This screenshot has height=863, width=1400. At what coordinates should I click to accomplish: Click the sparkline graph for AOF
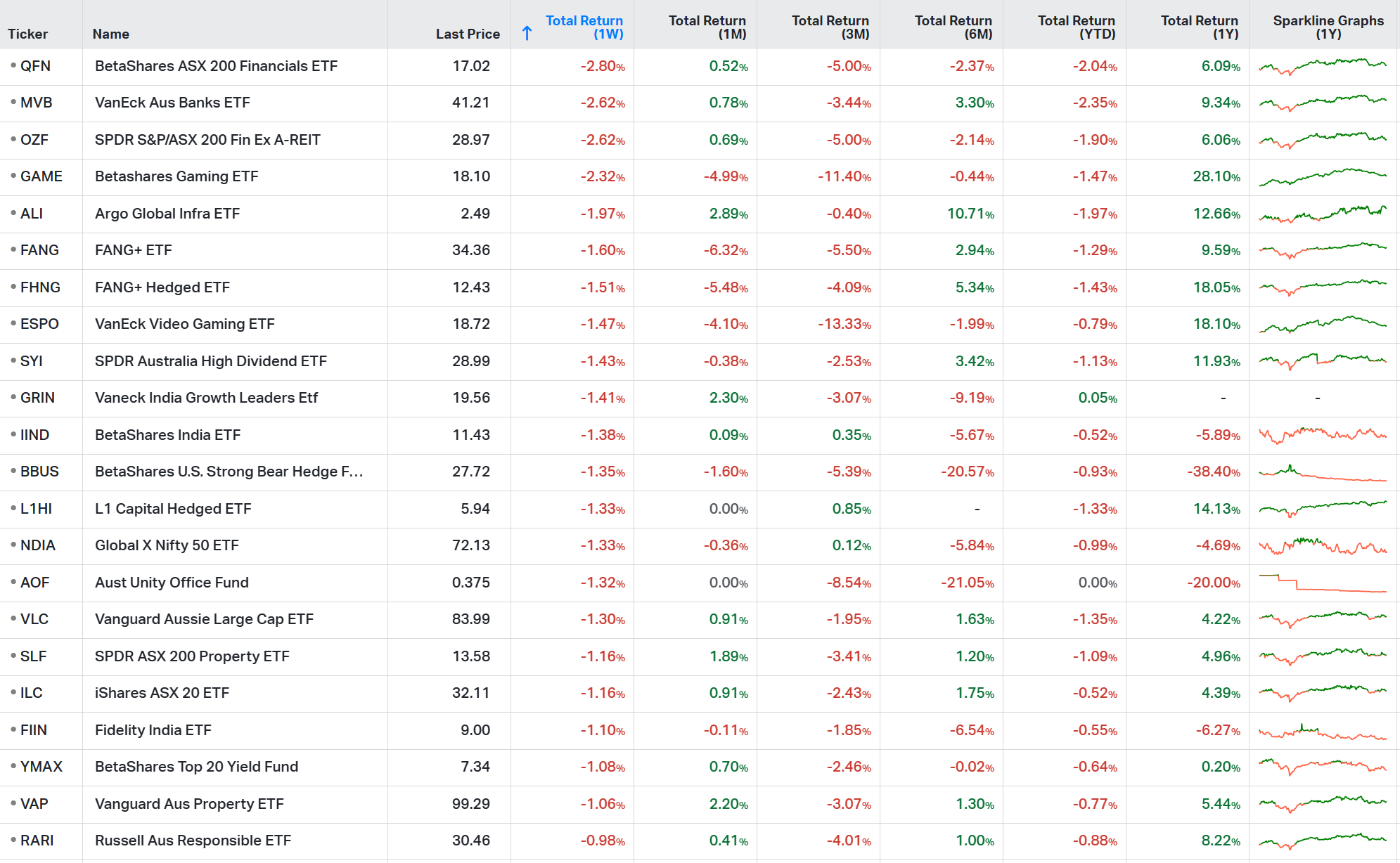coord(1321,583)
